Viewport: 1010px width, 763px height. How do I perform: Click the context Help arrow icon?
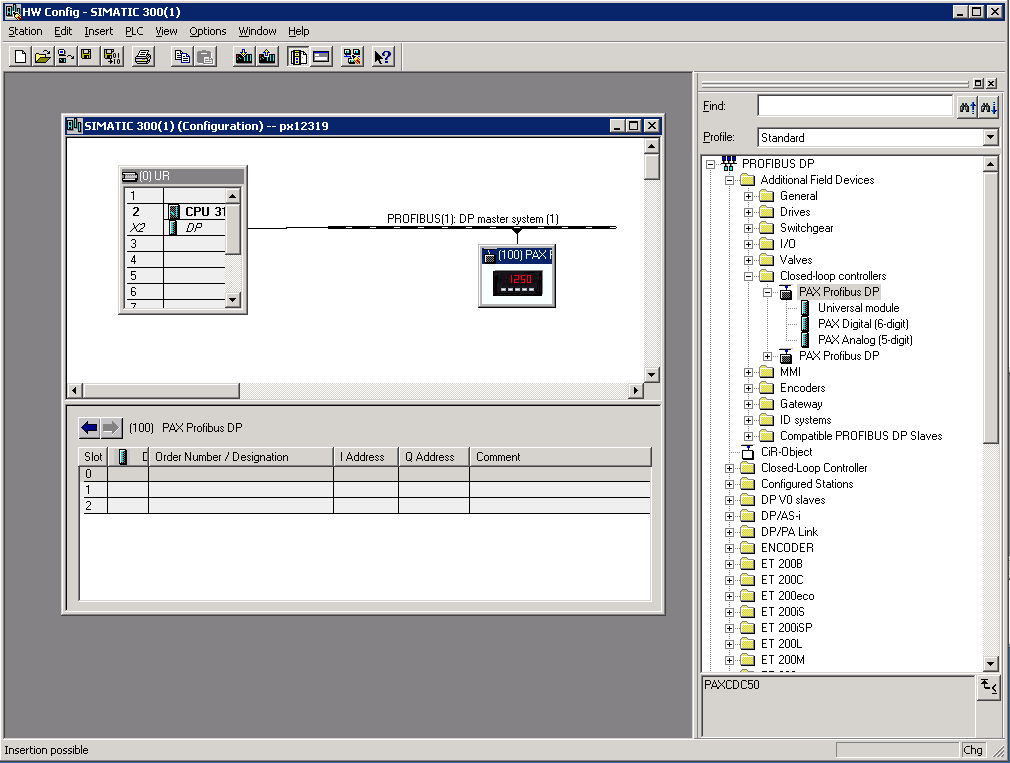pyautogui.click(x=383, y=57)
